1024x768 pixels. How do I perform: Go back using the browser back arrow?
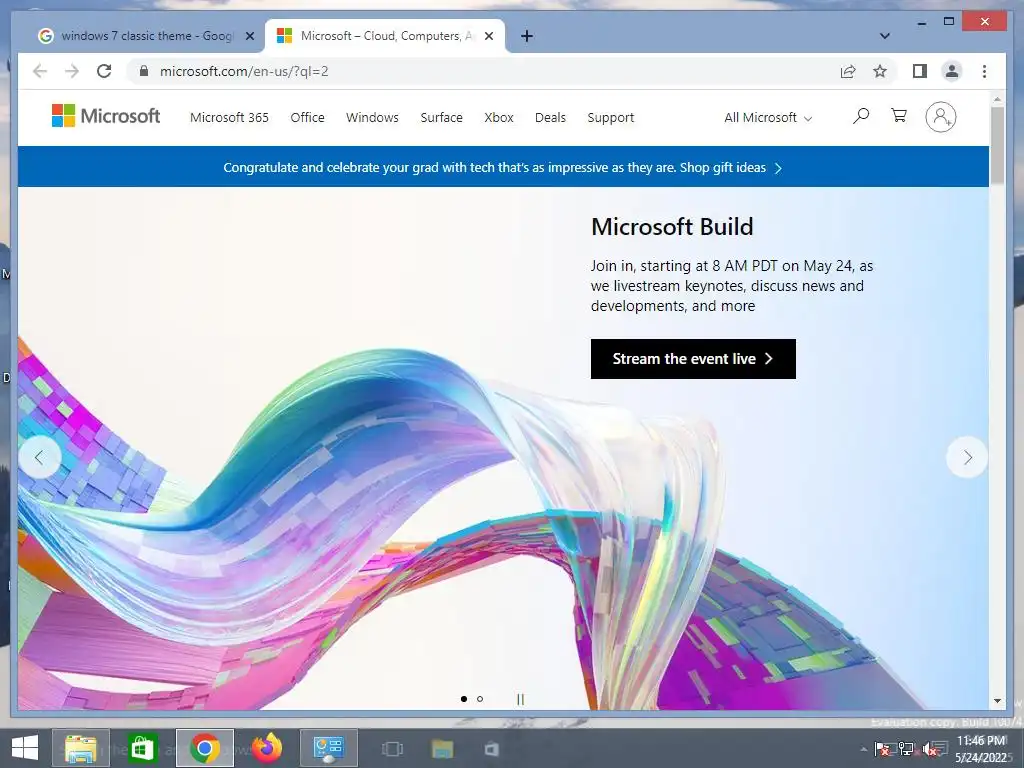(x=40, y=71)
